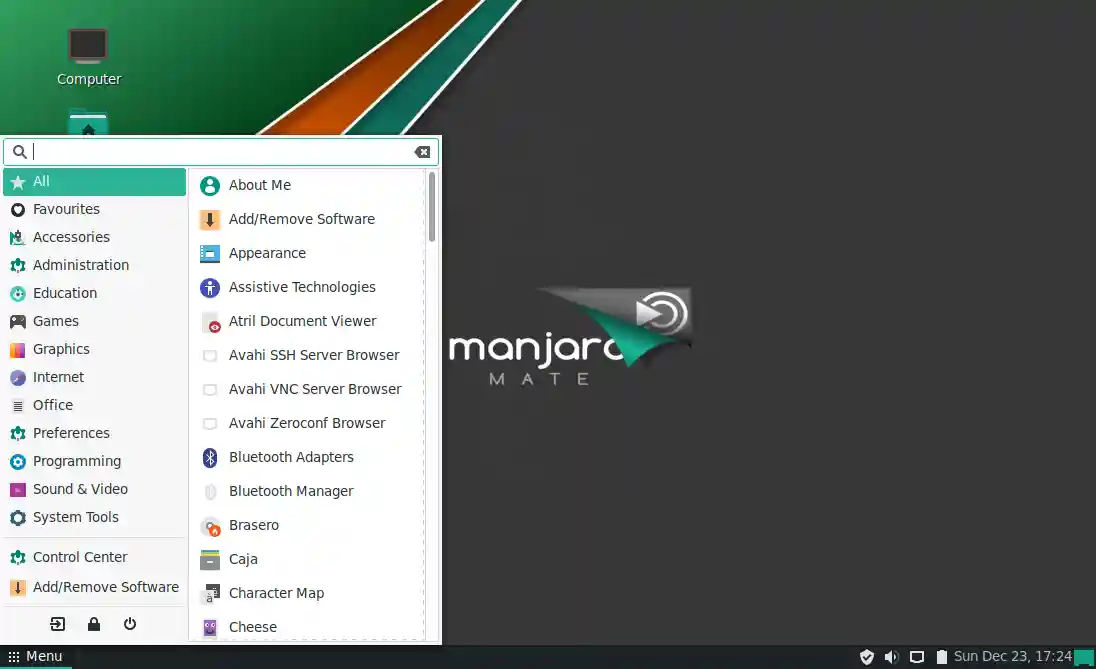Image resolution: width=1096 pixels, height=669 pixels.
Task: Click the lock screen padlock icon
Action: [94, 624]
